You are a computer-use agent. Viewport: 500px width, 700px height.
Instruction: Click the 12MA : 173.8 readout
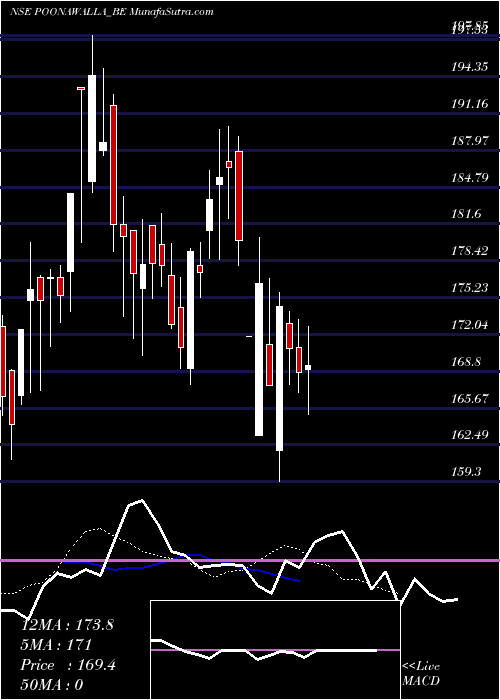(x=67, y=625)
